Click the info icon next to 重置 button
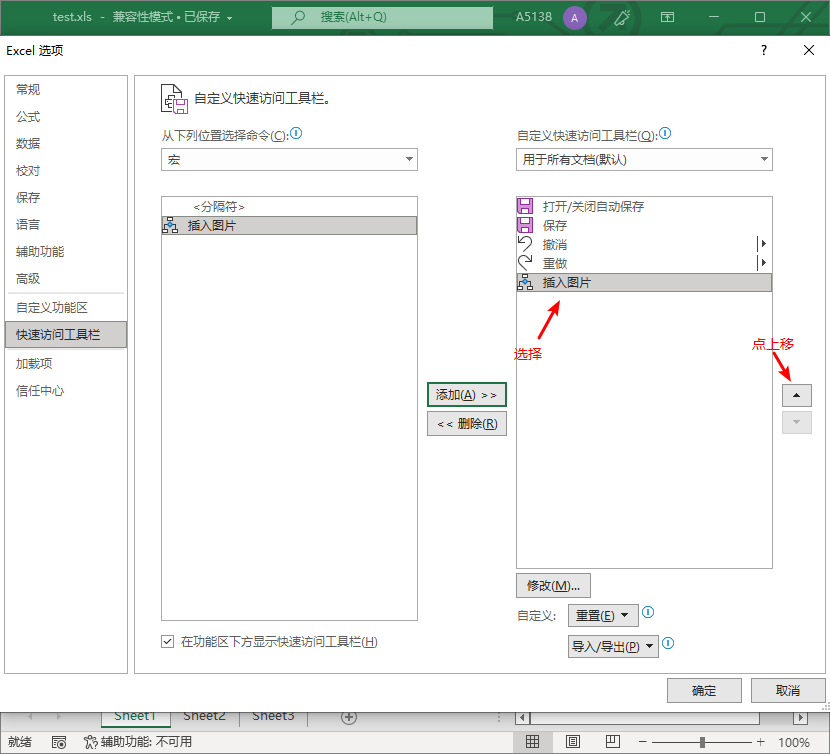The width and height of the screenshot is (830, 754). 647,614
